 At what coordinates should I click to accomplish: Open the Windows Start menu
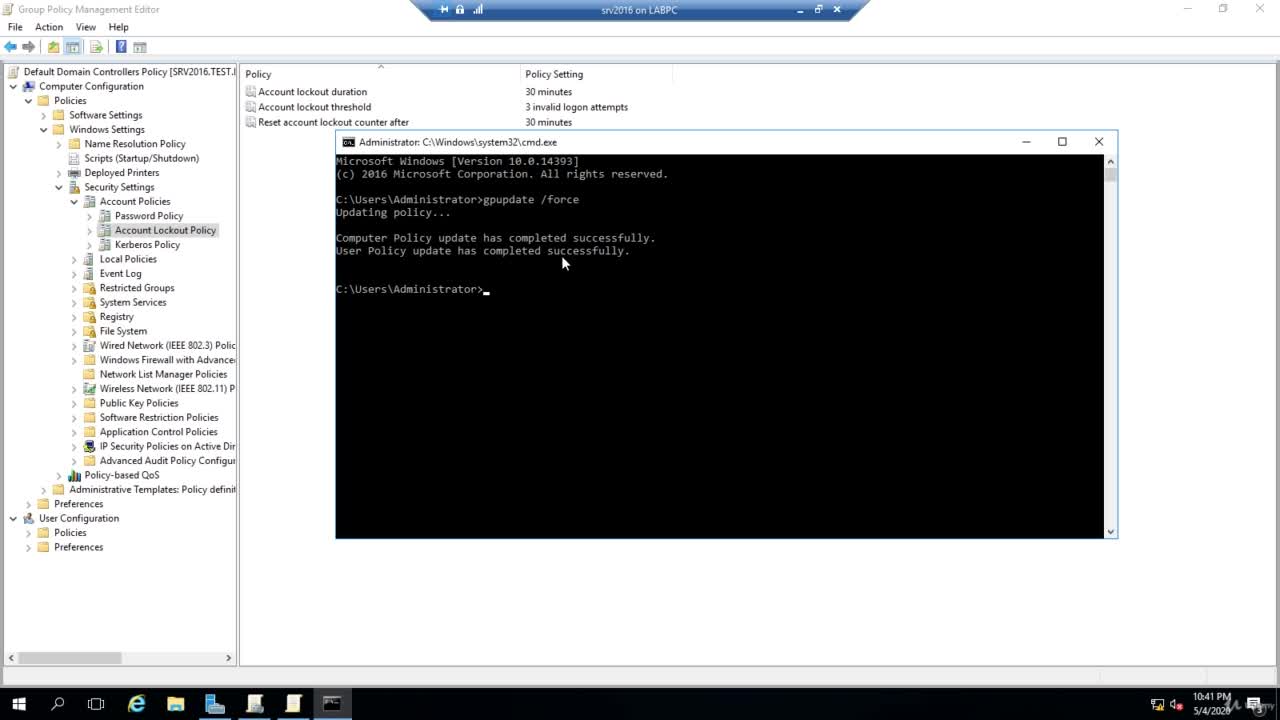(19, 704)
